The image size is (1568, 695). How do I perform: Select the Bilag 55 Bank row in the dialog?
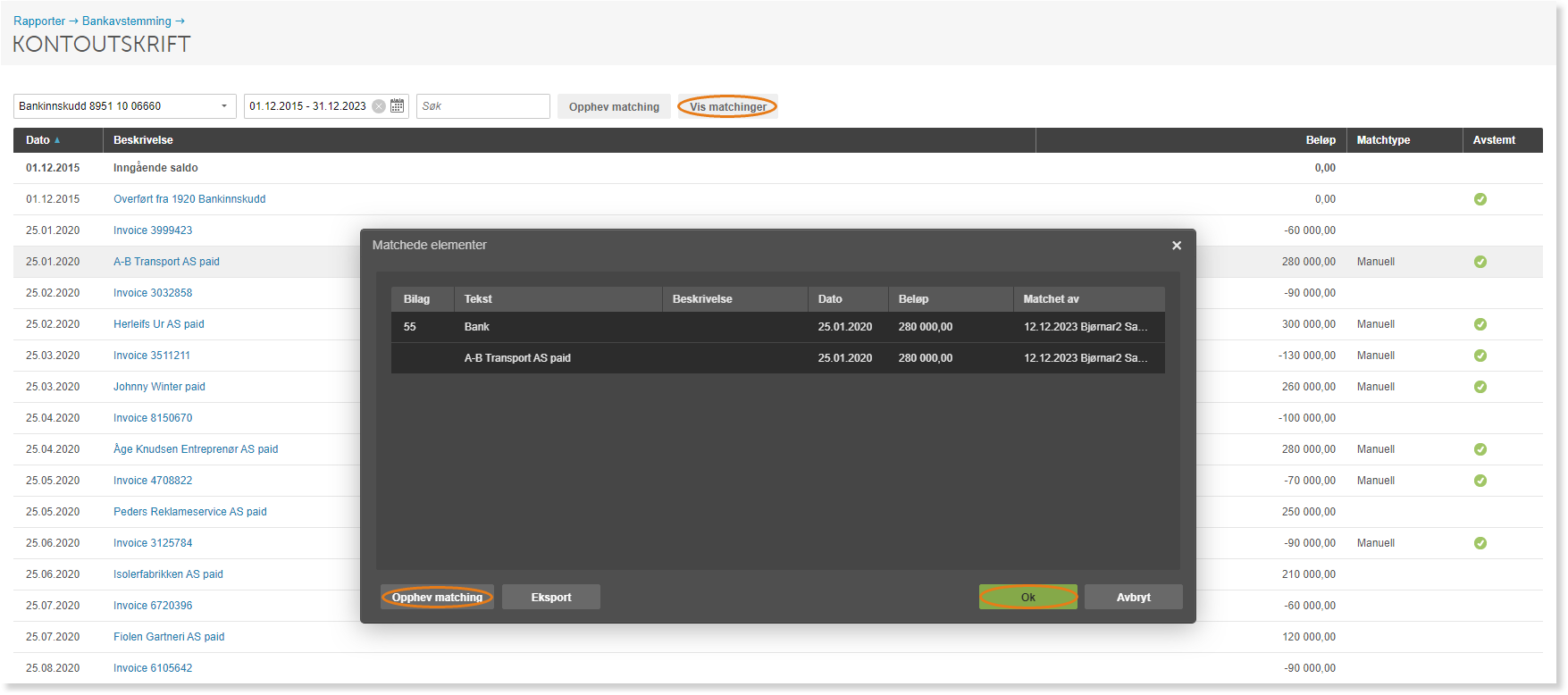tap(778, 327)
